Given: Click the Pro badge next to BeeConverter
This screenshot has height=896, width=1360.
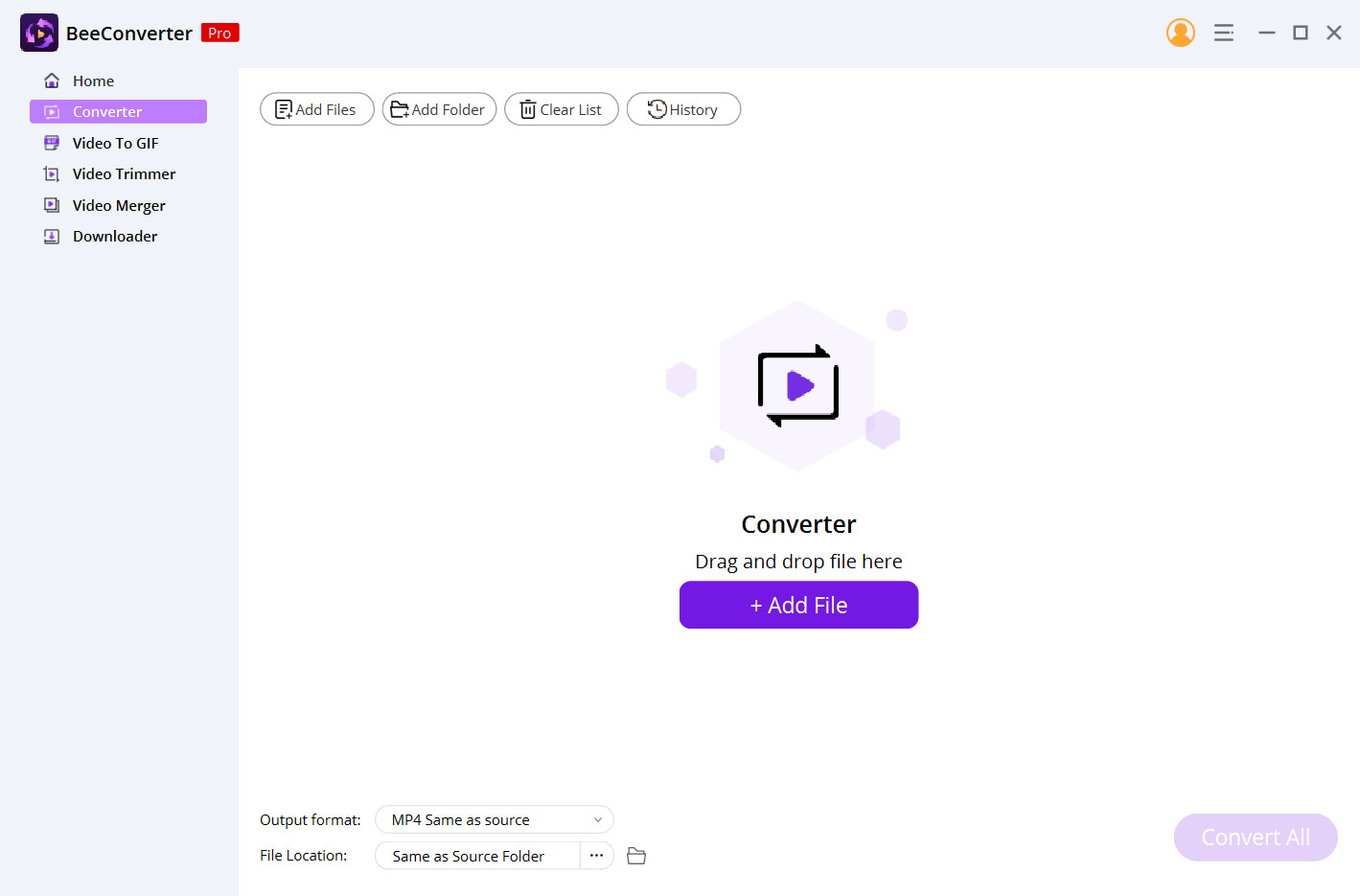Looking at the screenshot, I should (219, 32).
